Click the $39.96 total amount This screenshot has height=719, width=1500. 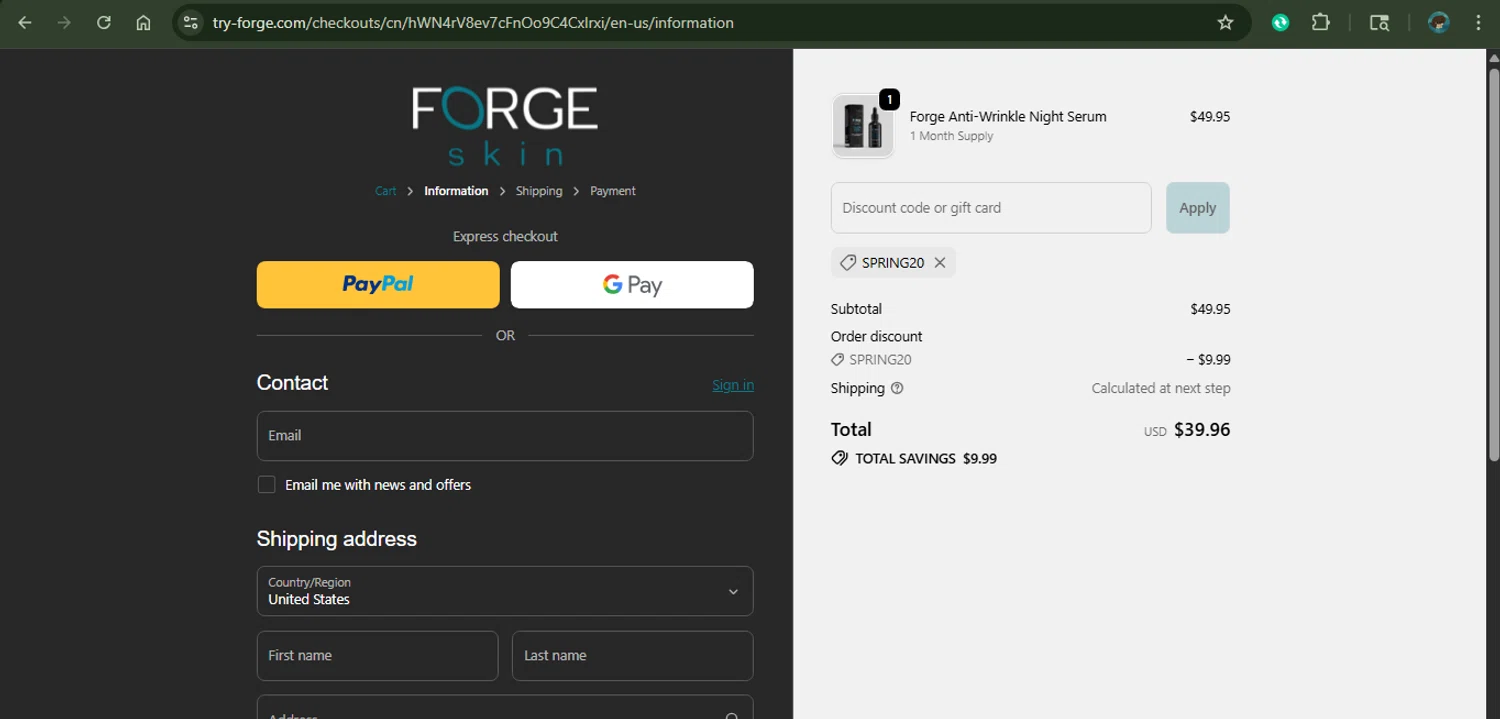(x=1202, y=430)
